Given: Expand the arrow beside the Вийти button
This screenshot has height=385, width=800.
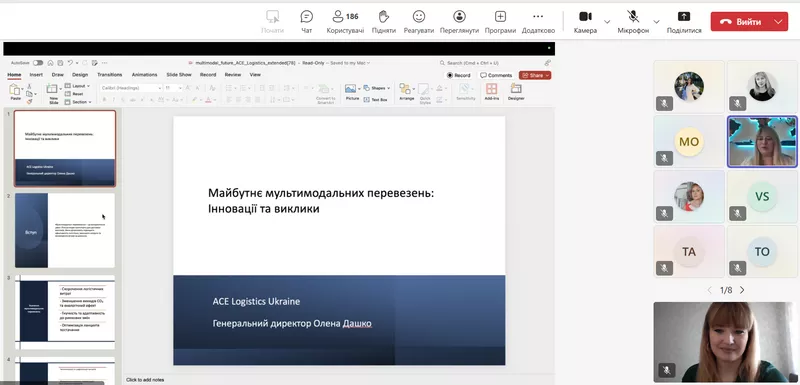Looking at the screenshot, I should [x=779, y=21].
